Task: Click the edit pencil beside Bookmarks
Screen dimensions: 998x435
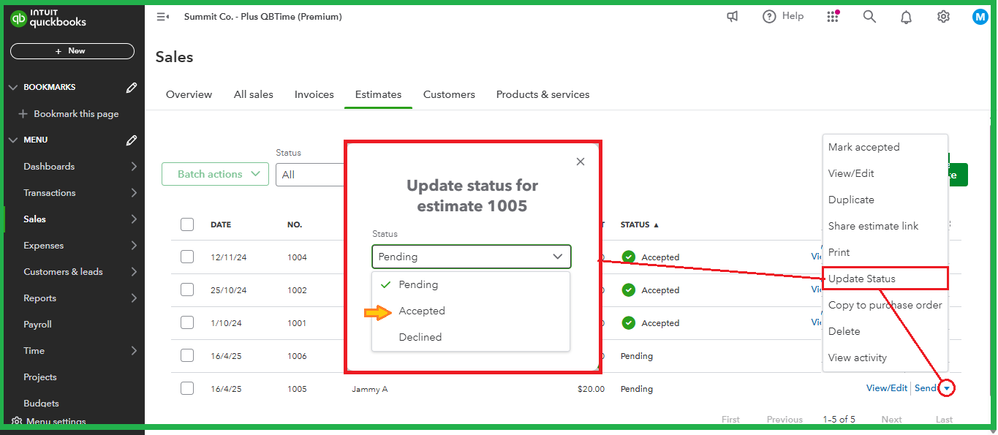Action: coord(131,88)
